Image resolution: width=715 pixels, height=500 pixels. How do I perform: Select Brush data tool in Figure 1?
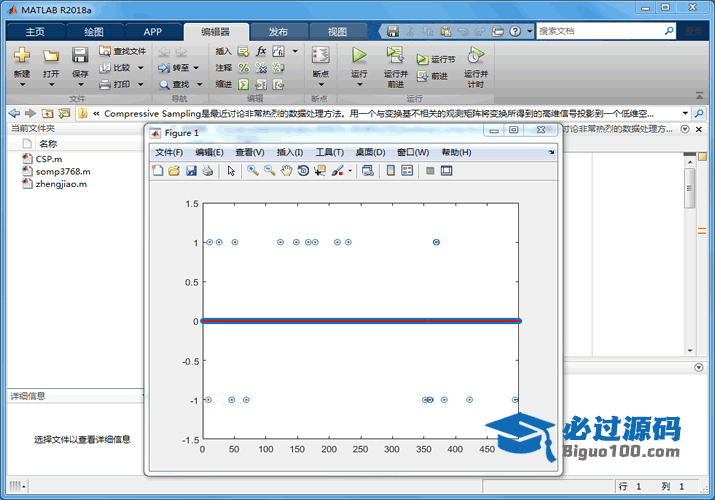(337, 170)
